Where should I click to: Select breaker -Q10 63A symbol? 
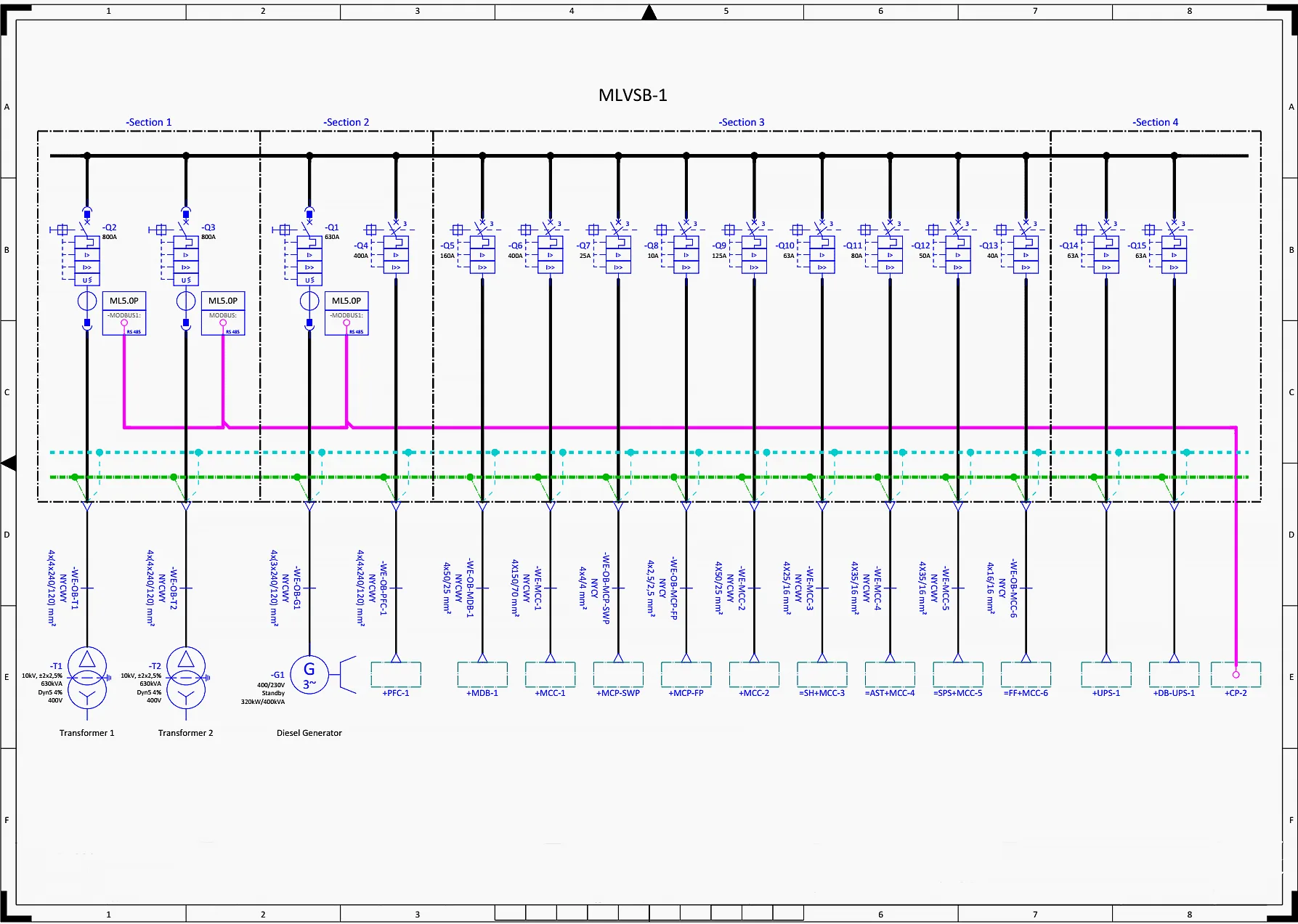(x=822, y=246)
